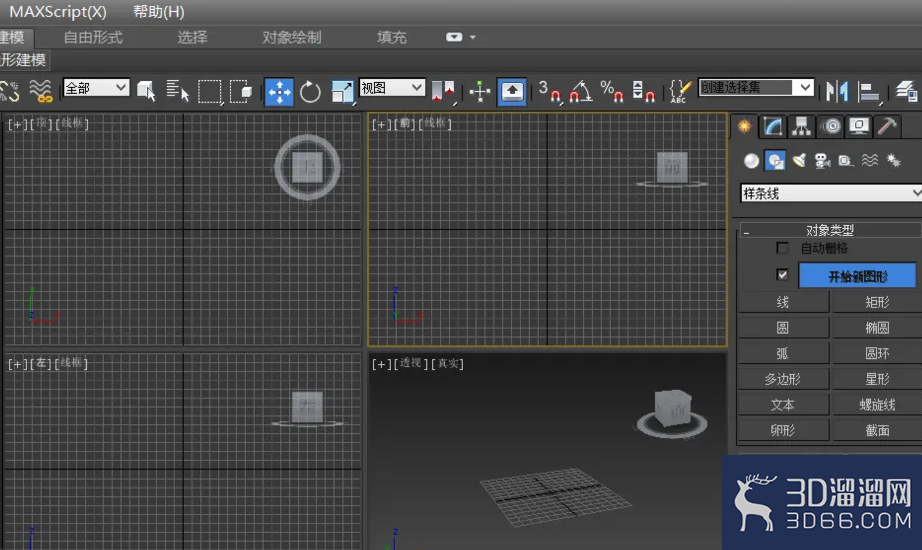
Task: Activate the Select and Scale tool
Action: [342, 92]
